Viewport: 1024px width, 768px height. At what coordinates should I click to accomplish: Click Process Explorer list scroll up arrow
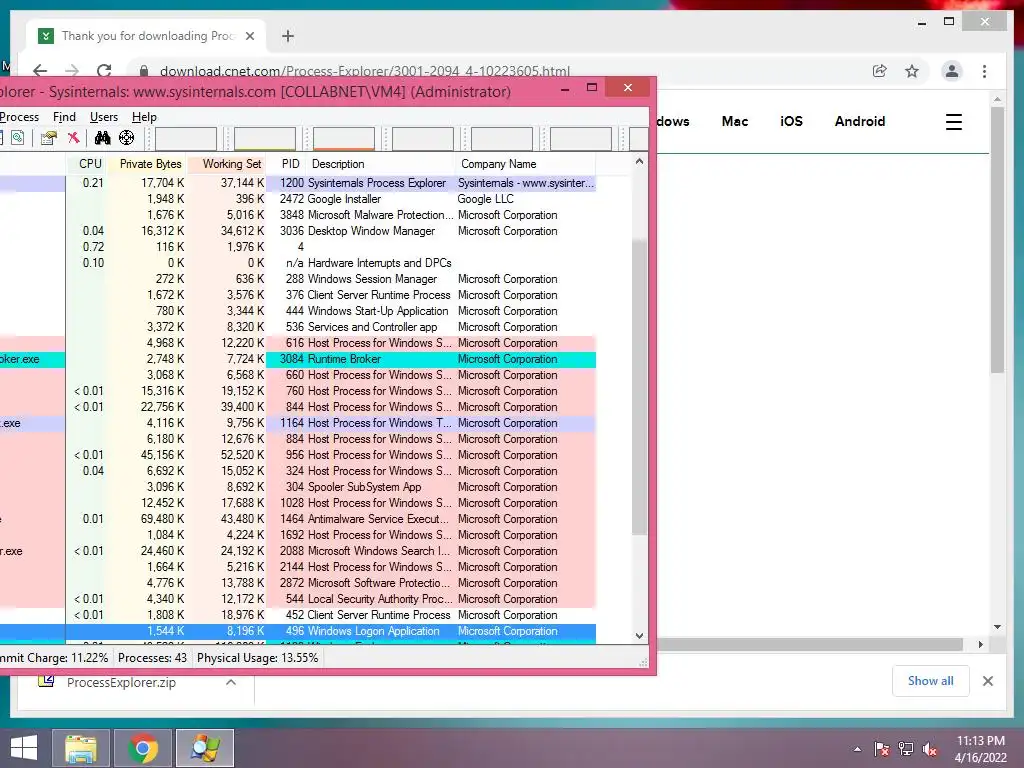tap(639, 161)
